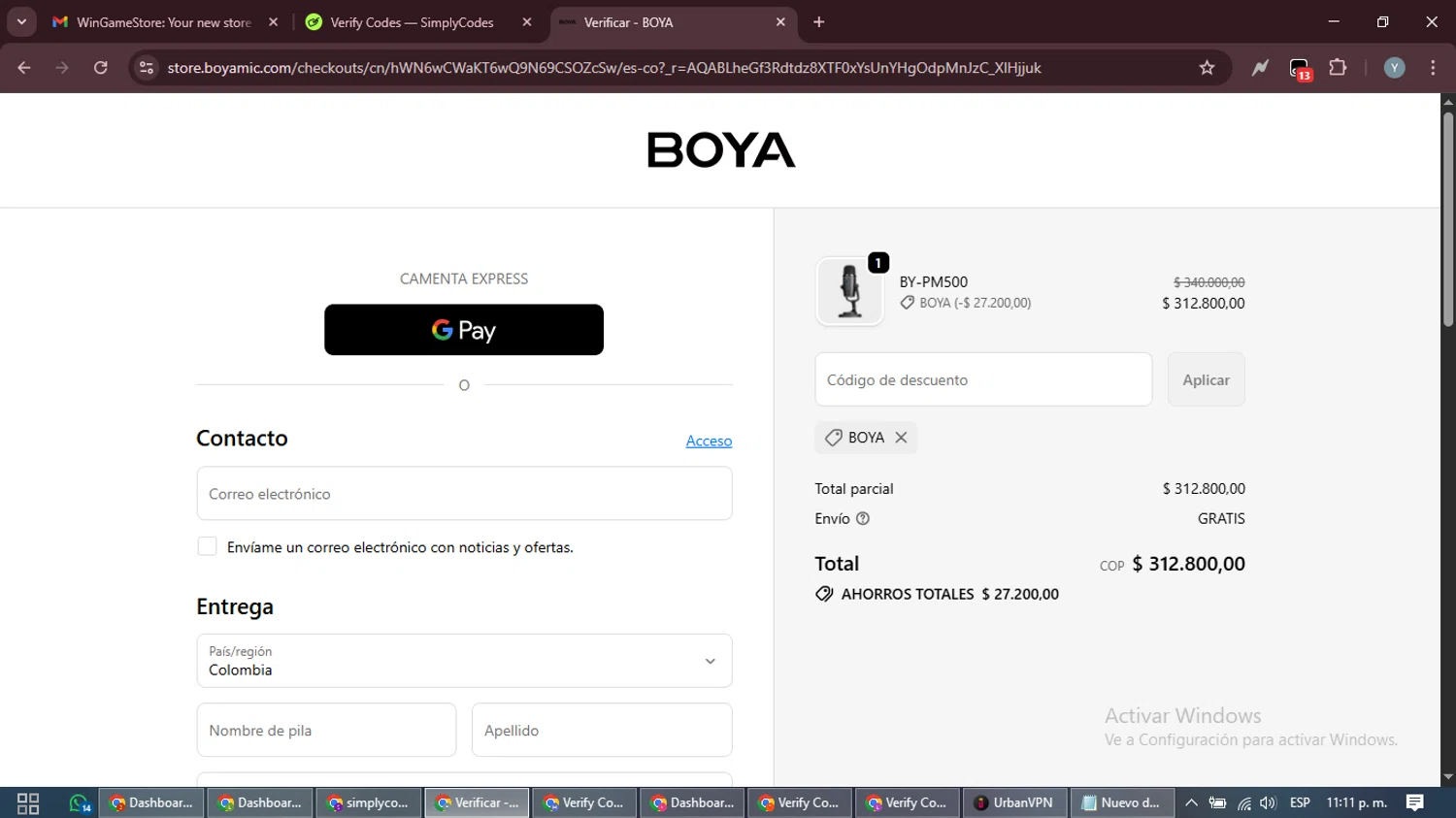Switch to UrbanVPN taskbar window
Screen dimensions: 1456x818
[1014, 802]
